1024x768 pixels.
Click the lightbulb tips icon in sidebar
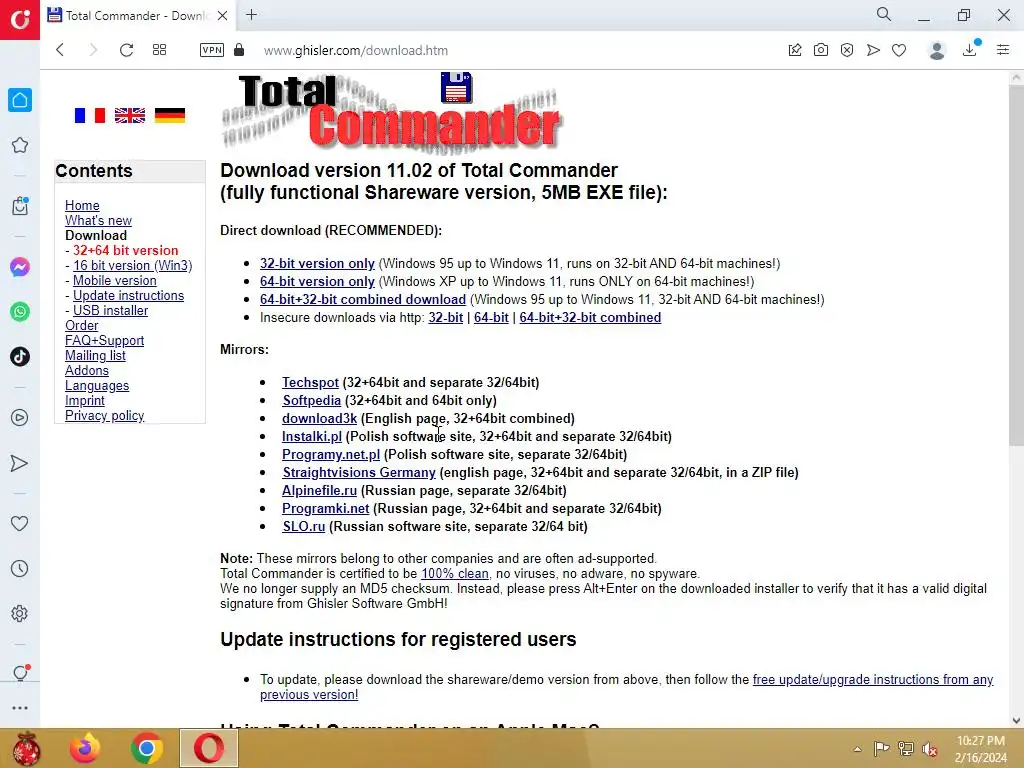pyautogui.click(x=20, y=673)
